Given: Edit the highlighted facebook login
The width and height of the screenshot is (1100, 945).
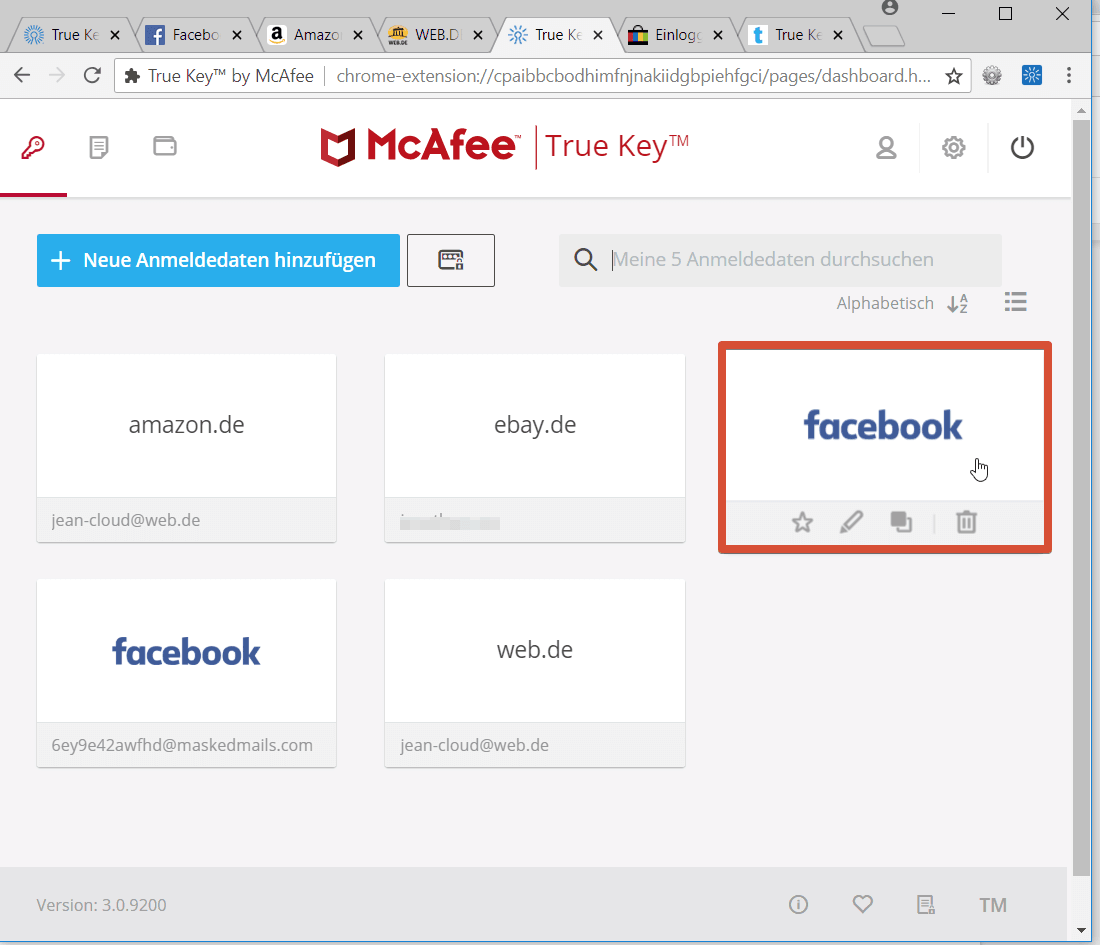Looking at the screenshot, I should [x=852, y=522].
